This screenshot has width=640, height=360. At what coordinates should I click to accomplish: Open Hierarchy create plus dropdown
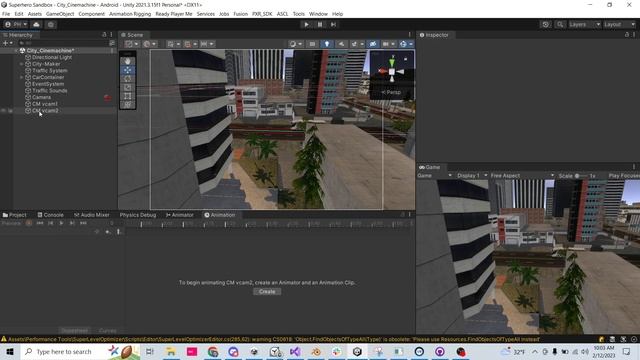pos(7,43)
